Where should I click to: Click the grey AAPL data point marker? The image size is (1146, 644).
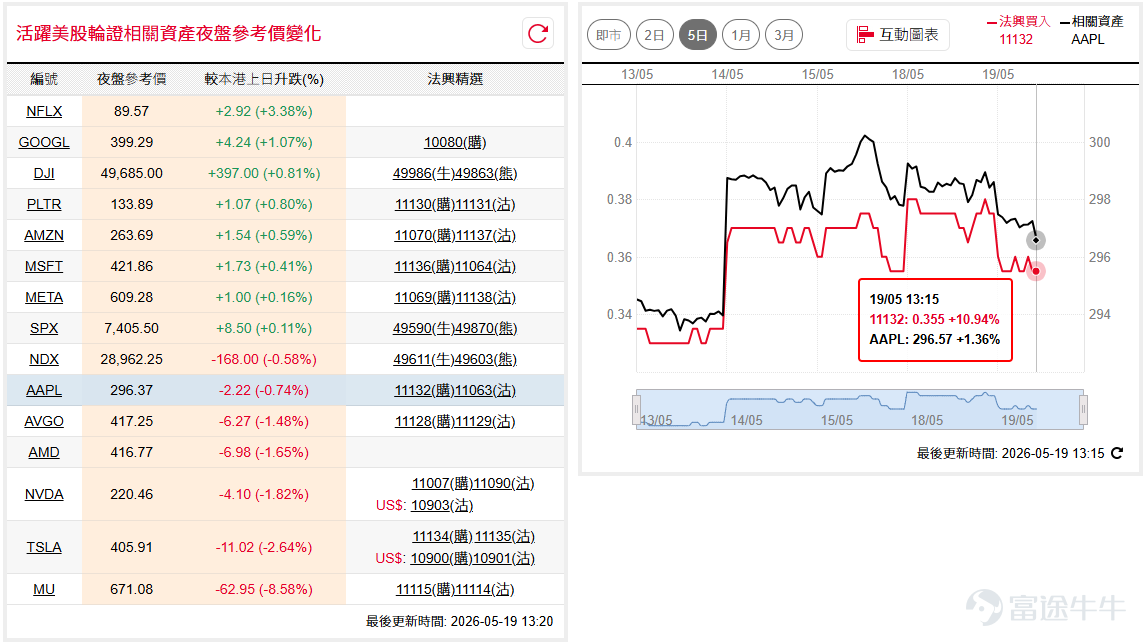1036,240
